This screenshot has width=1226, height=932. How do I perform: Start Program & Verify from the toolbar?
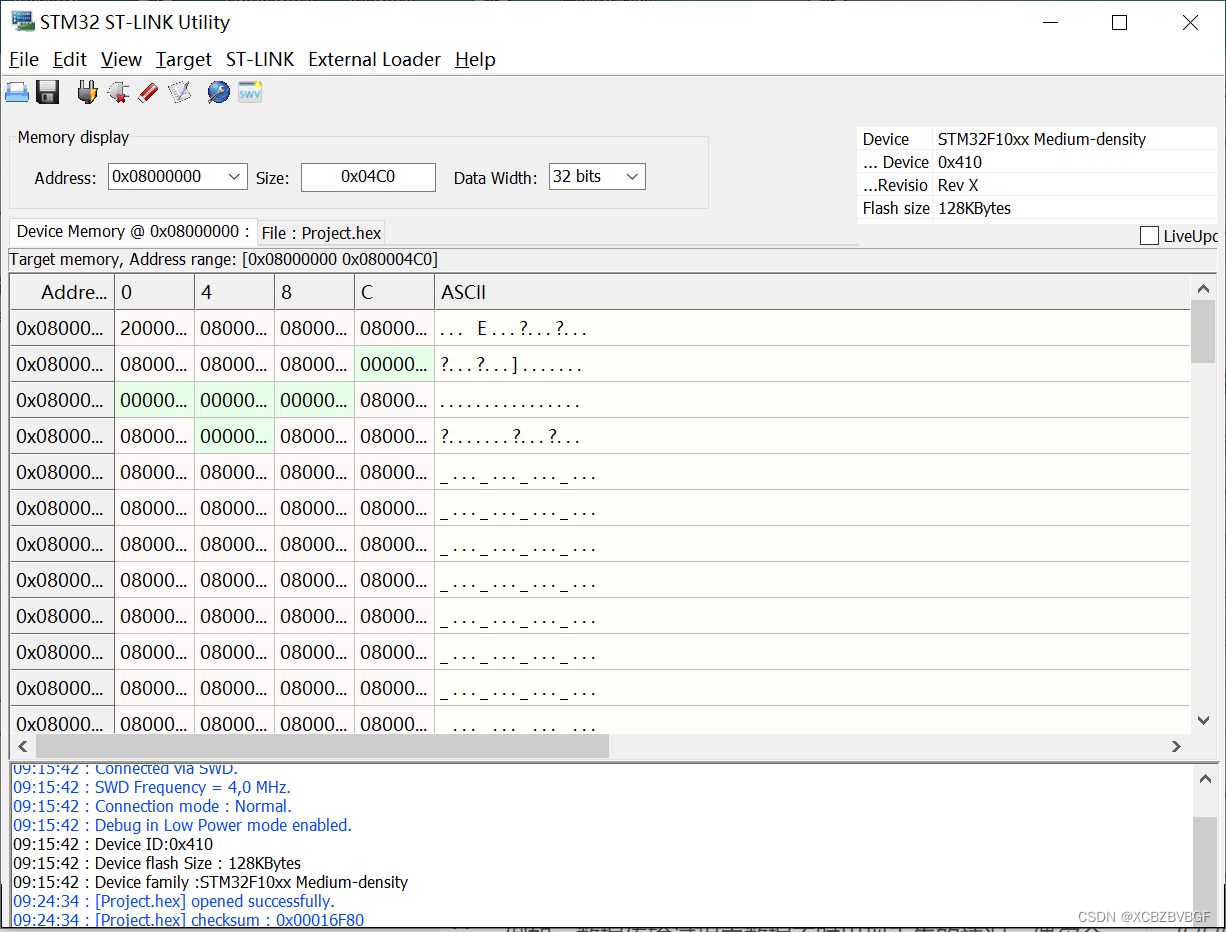(180, 91)
